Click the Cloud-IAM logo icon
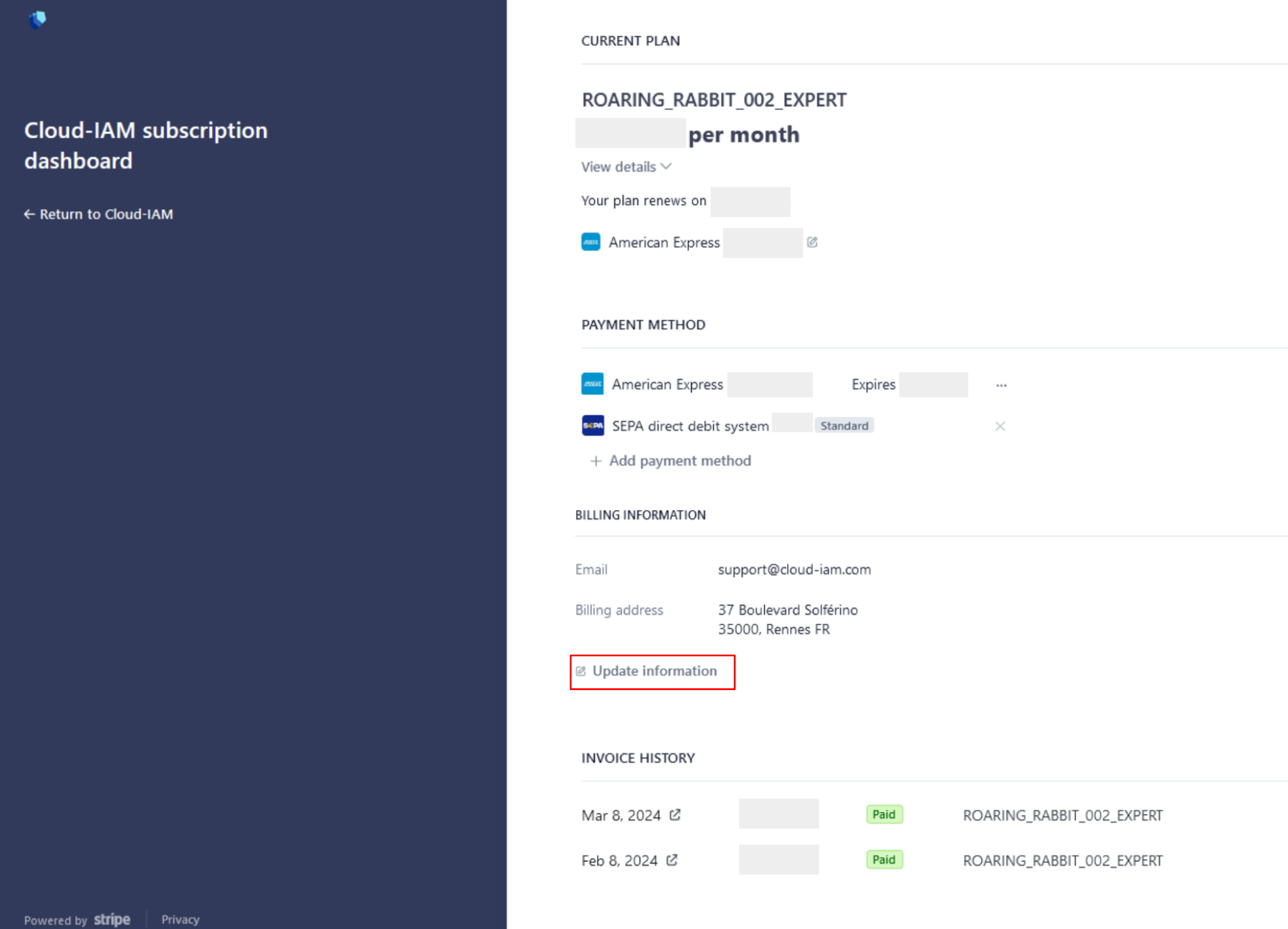The width and height of the screenshot is (1288, 929). point(37,20)
